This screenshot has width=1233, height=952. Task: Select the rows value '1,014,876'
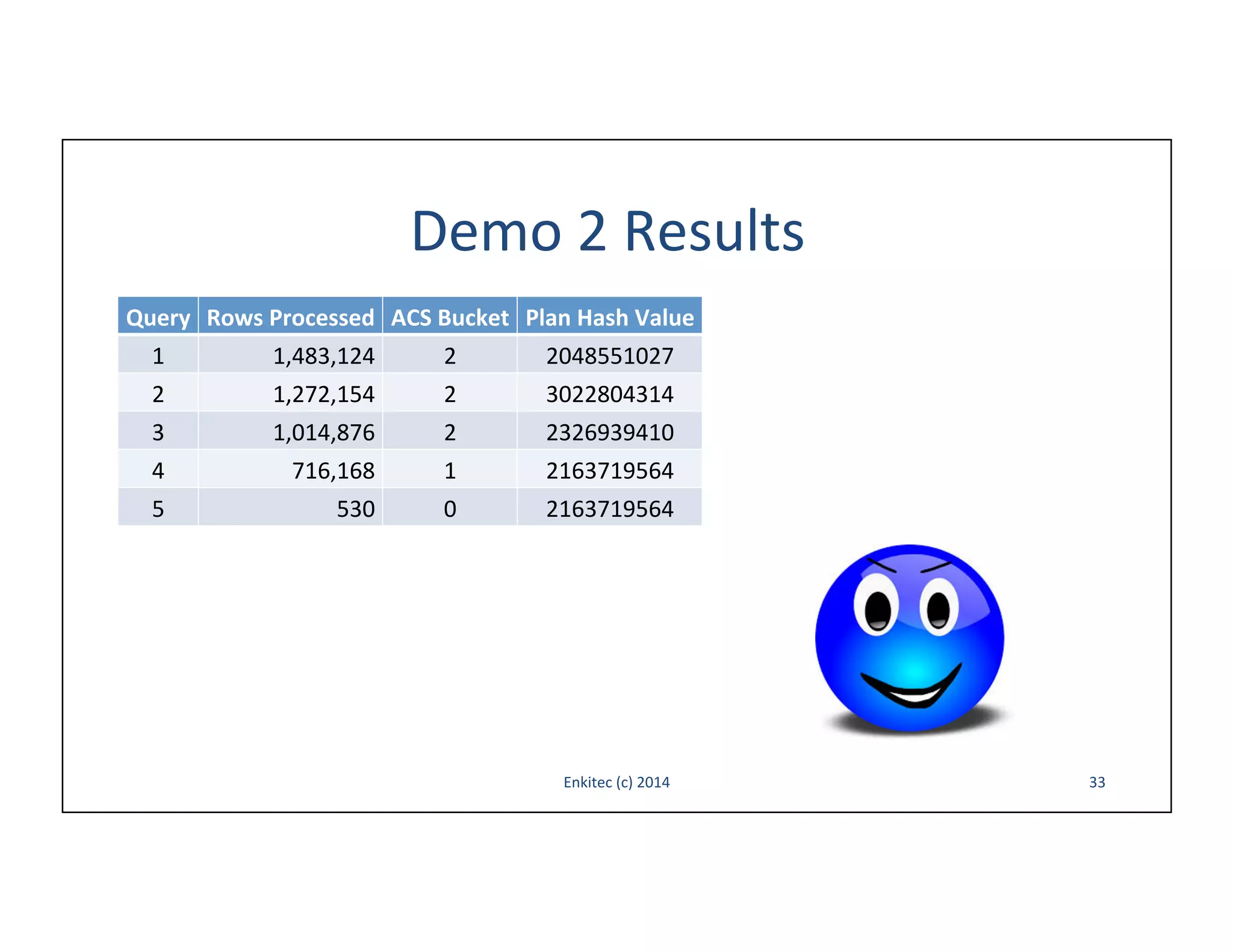point(324,433)
